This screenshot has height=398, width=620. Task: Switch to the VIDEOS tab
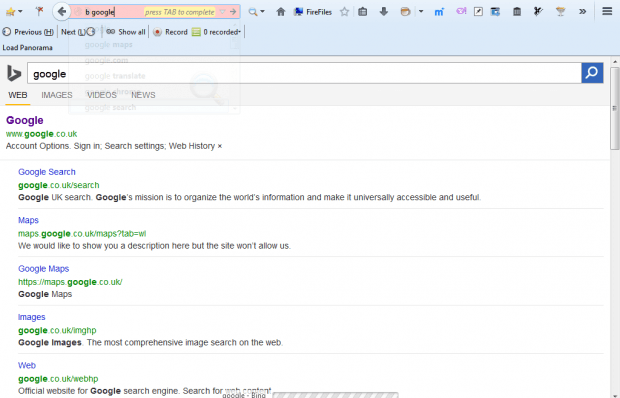point(102,95)
